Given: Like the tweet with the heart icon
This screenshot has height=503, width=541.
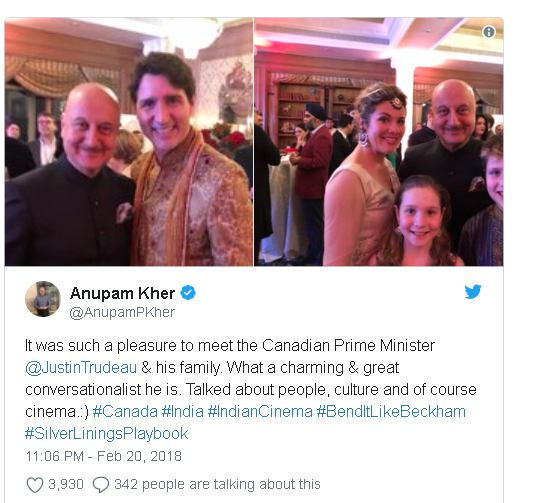Looking at the screenshot, I should pyautogui.click(x=35, y=485).
